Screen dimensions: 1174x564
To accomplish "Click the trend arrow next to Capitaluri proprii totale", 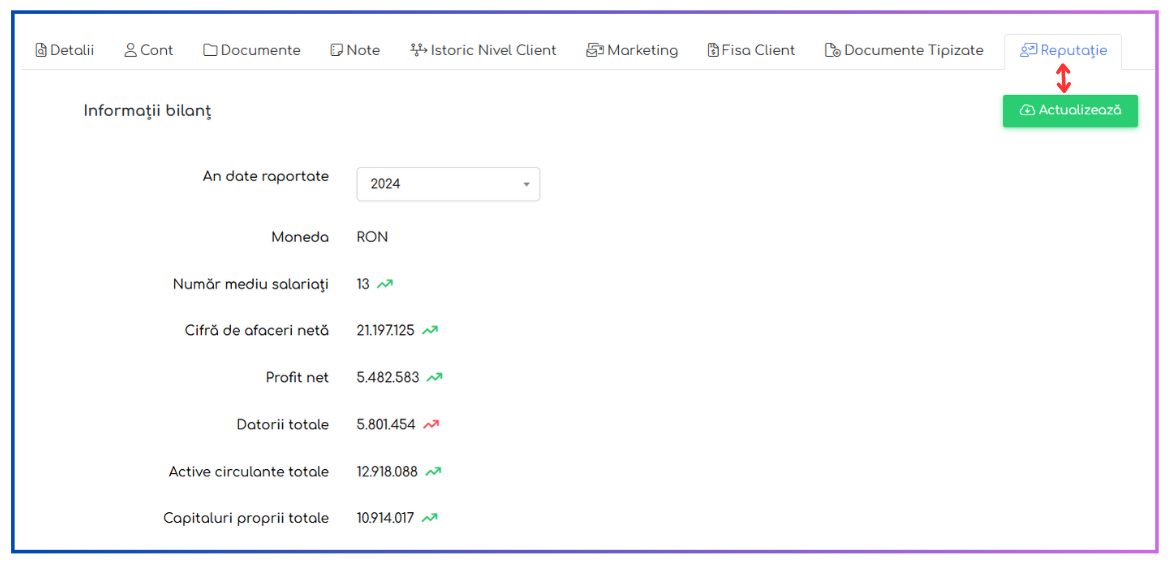I will click(430, 518).
